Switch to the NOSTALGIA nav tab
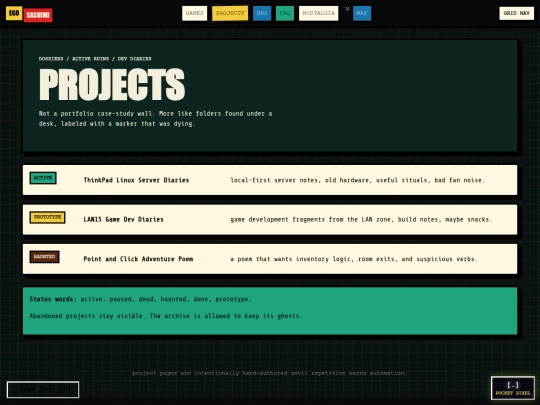 319,13
